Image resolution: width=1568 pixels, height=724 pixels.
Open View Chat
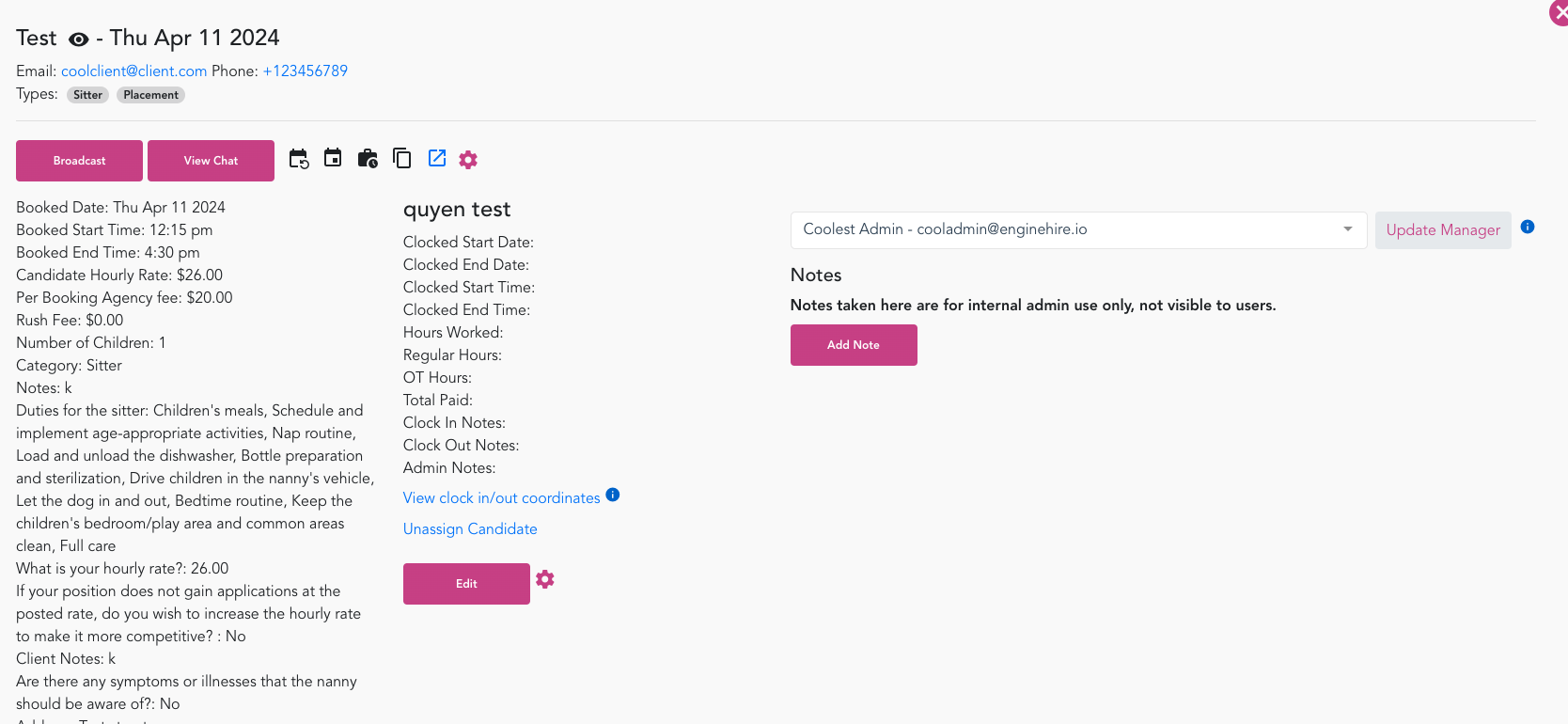pos(211,161)
